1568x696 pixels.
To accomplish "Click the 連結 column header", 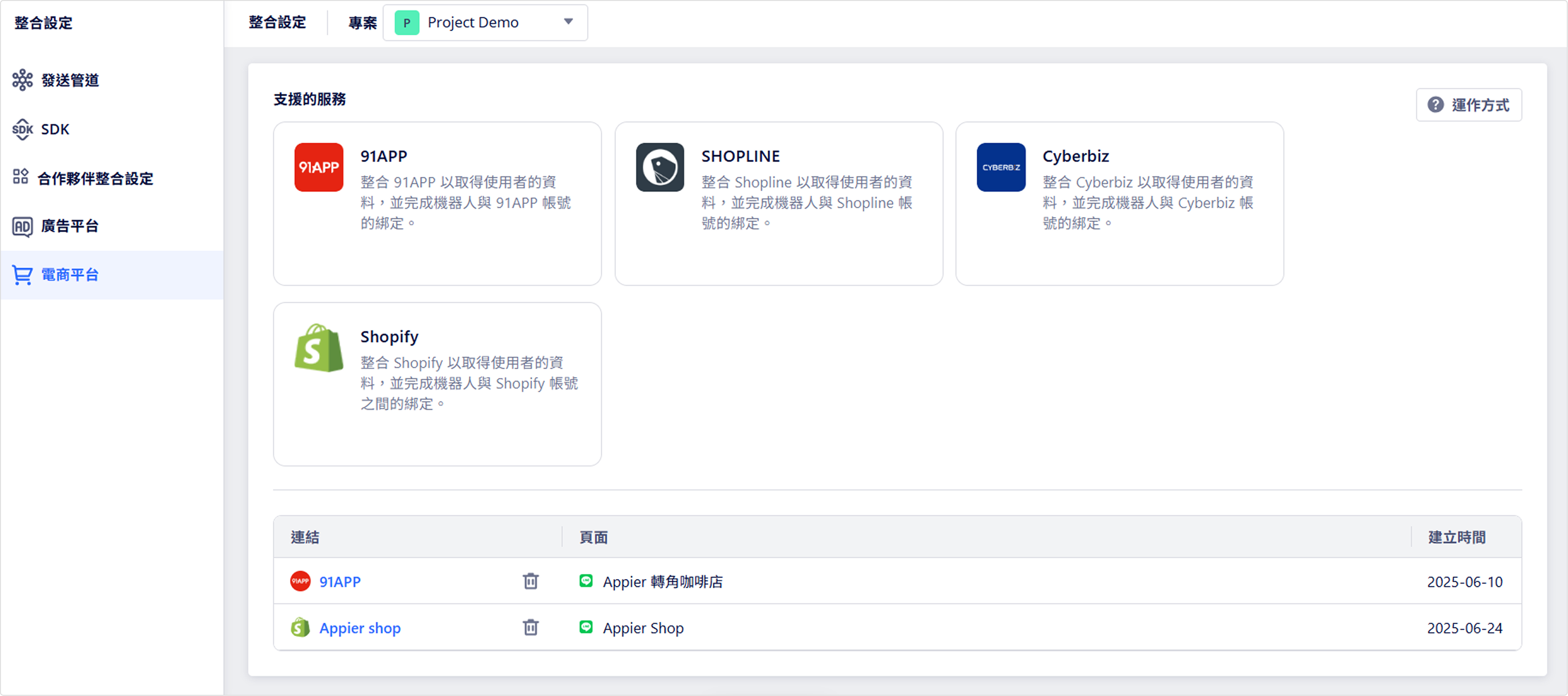I will [x=305, y=537].
